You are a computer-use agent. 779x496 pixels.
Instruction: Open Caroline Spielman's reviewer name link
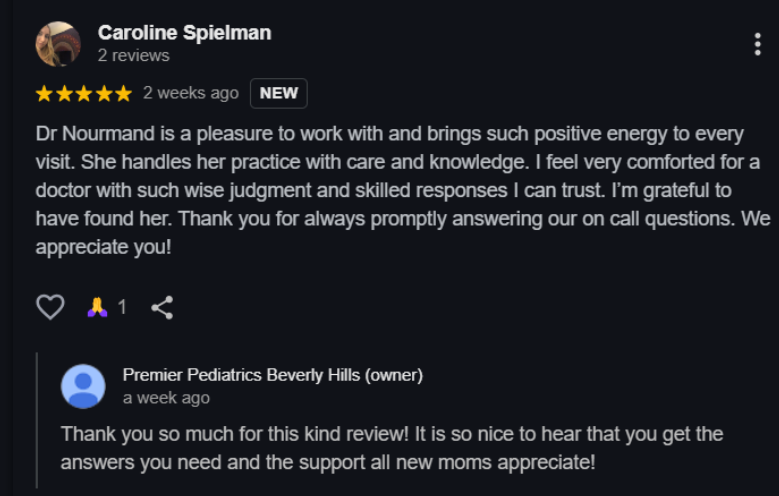coord(184,33)
